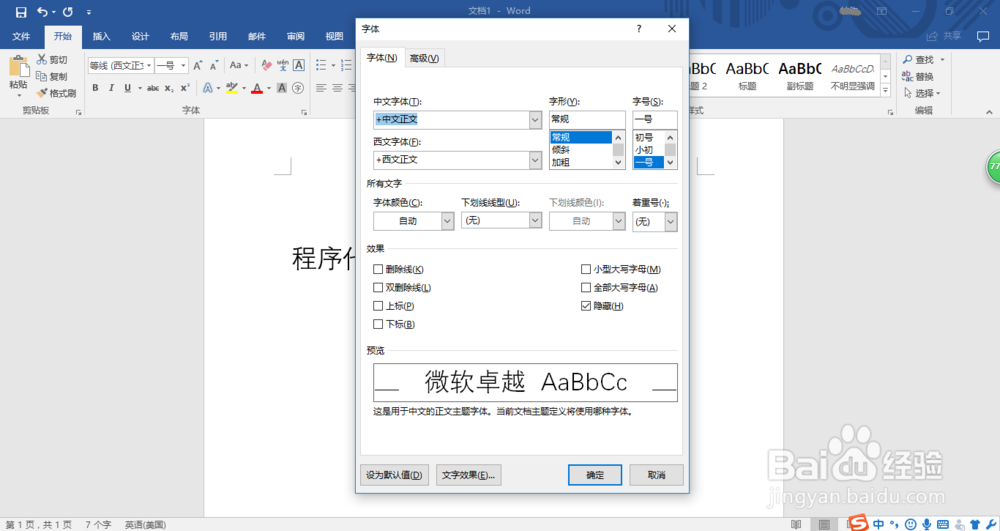Screen dimensions: 1000x531
Task: Check the Small caps (小型大写字母) checkbox
Action: pos(586,270)
